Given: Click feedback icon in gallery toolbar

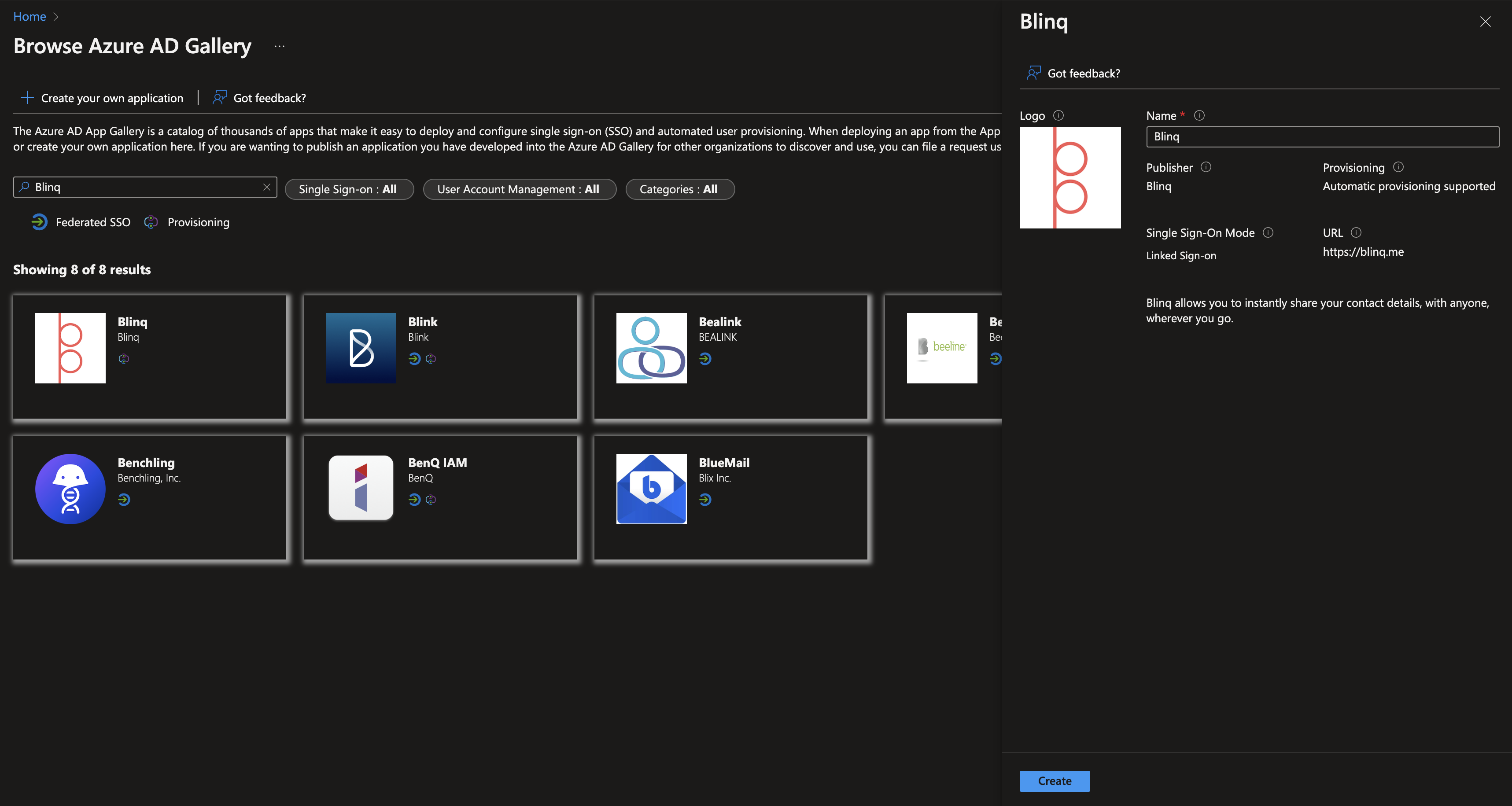Looking at the screenshot, I should click(x=220, y=97).
